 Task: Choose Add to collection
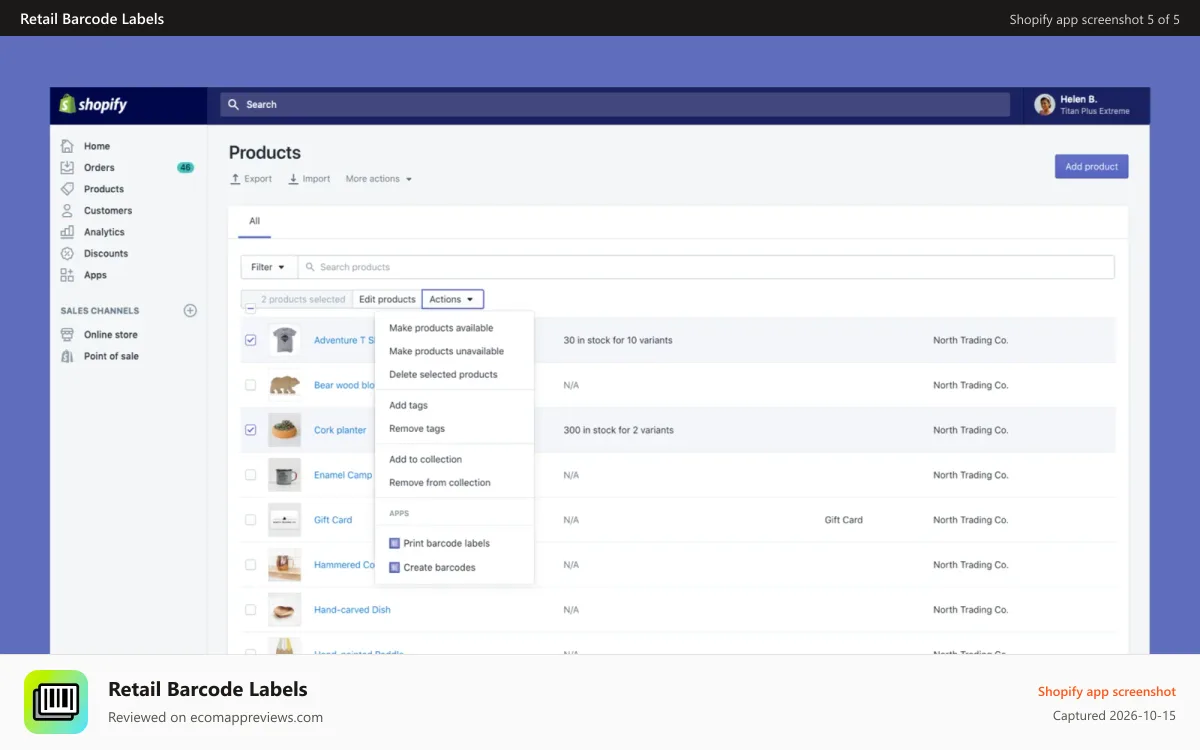[425, 459]
